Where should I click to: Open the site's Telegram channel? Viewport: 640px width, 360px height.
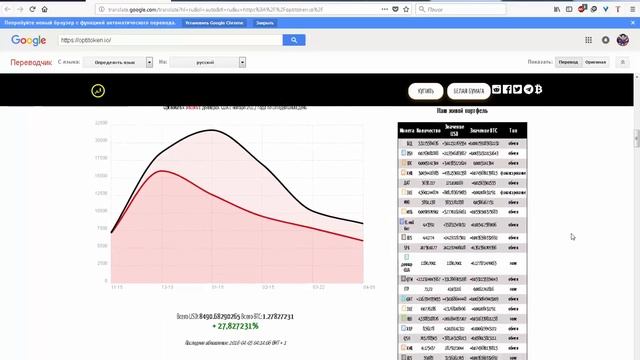click(528, 89)
